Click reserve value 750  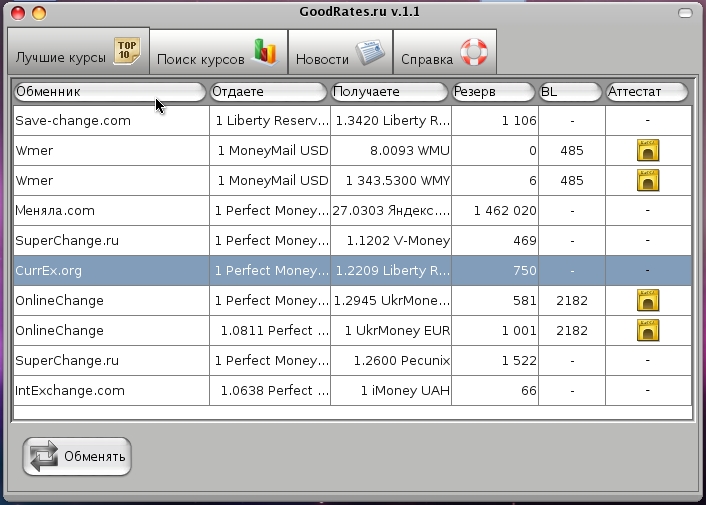(525, 271)
